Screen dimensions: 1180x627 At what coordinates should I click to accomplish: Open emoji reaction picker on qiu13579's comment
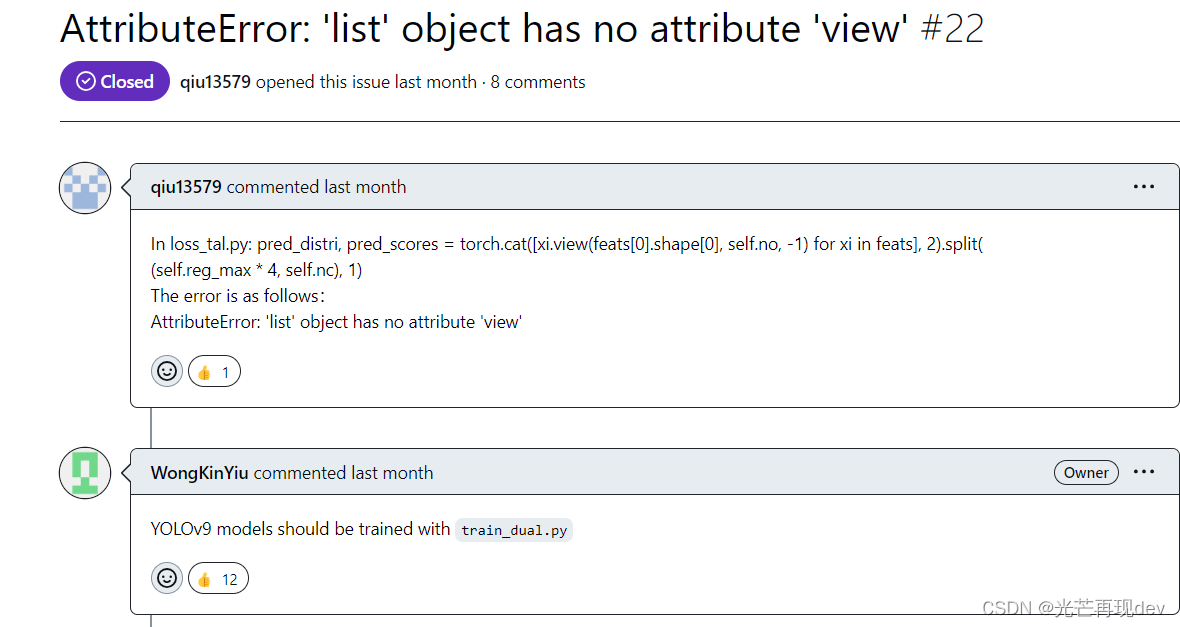tap(167, 372)
